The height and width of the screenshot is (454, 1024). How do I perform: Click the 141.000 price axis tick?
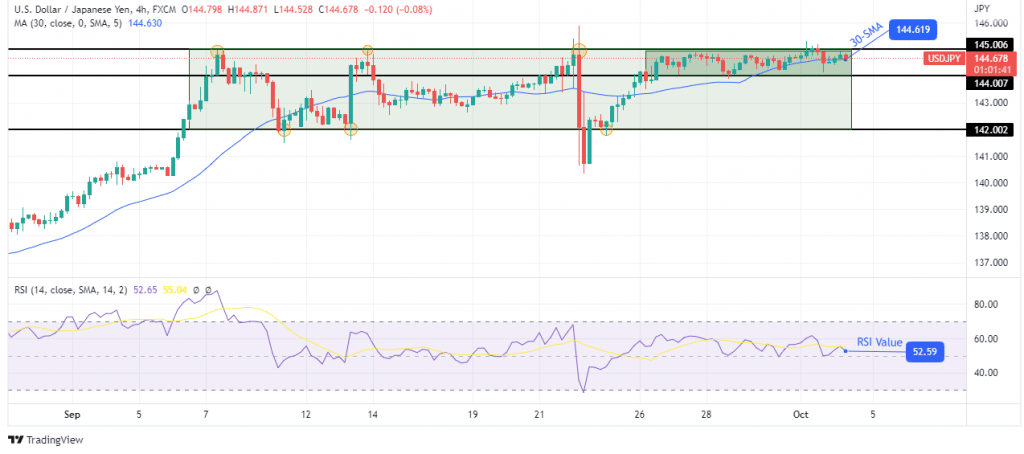click(989, 157)
